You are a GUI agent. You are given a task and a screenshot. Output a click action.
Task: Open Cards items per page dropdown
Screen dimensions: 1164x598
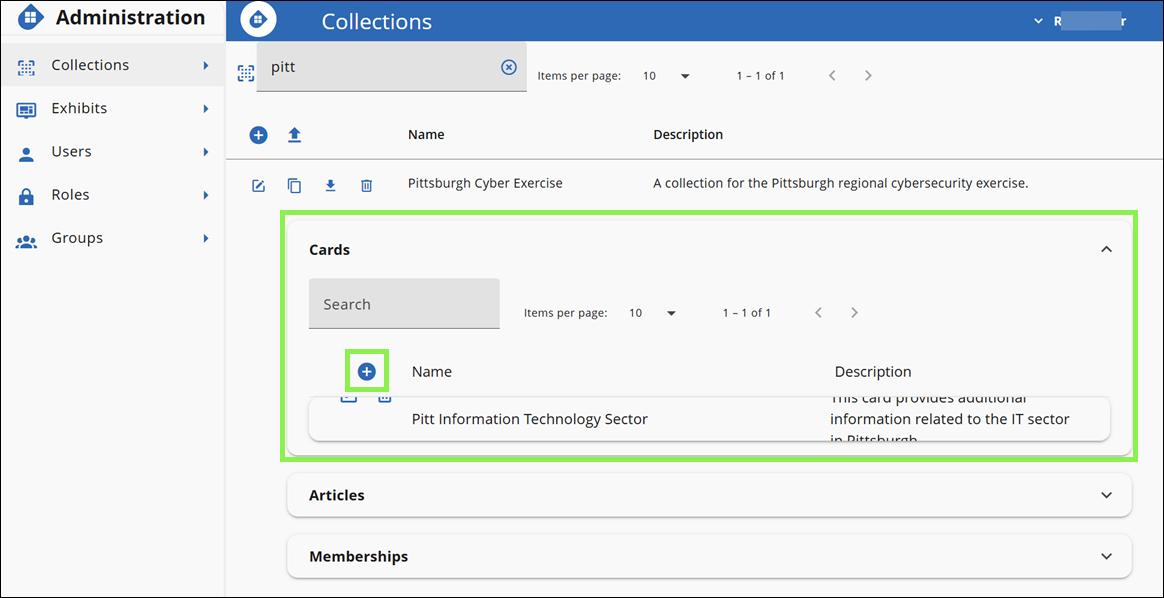click(653, 313)
